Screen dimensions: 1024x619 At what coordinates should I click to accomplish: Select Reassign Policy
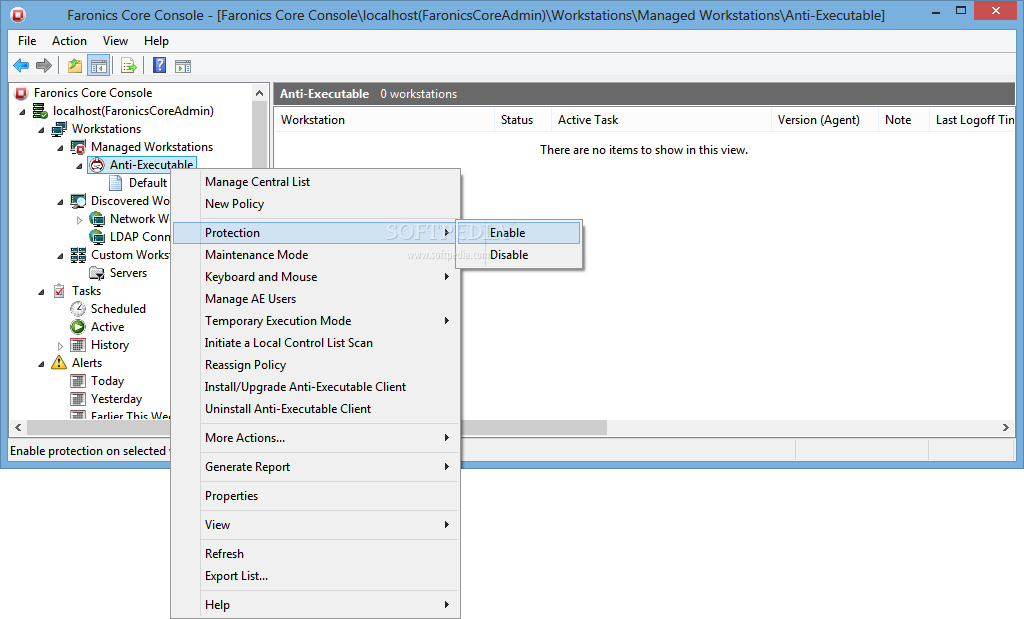click(x=316, y=365)
